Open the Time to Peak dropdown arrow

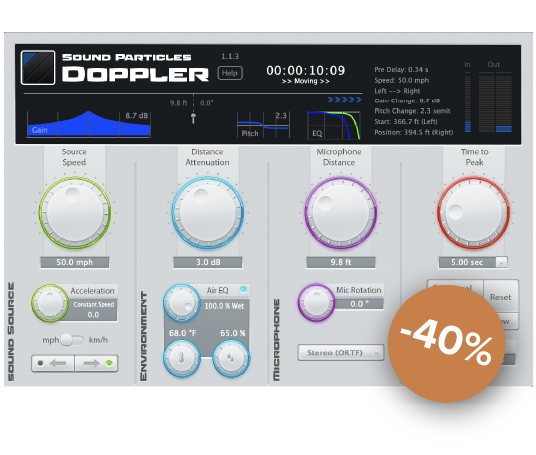501,262
